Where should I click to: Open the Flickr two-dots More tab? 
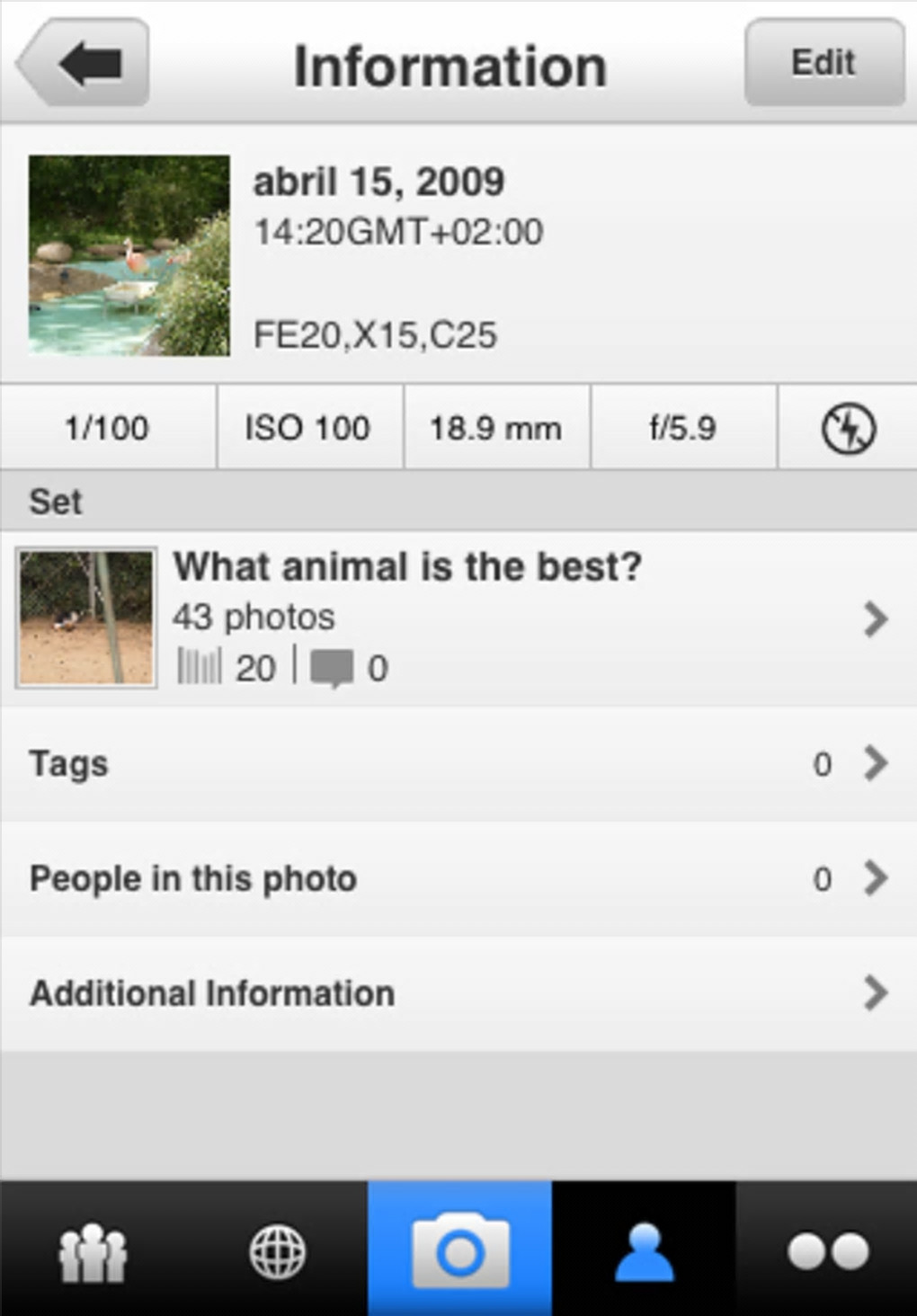tap(827, 1251)
